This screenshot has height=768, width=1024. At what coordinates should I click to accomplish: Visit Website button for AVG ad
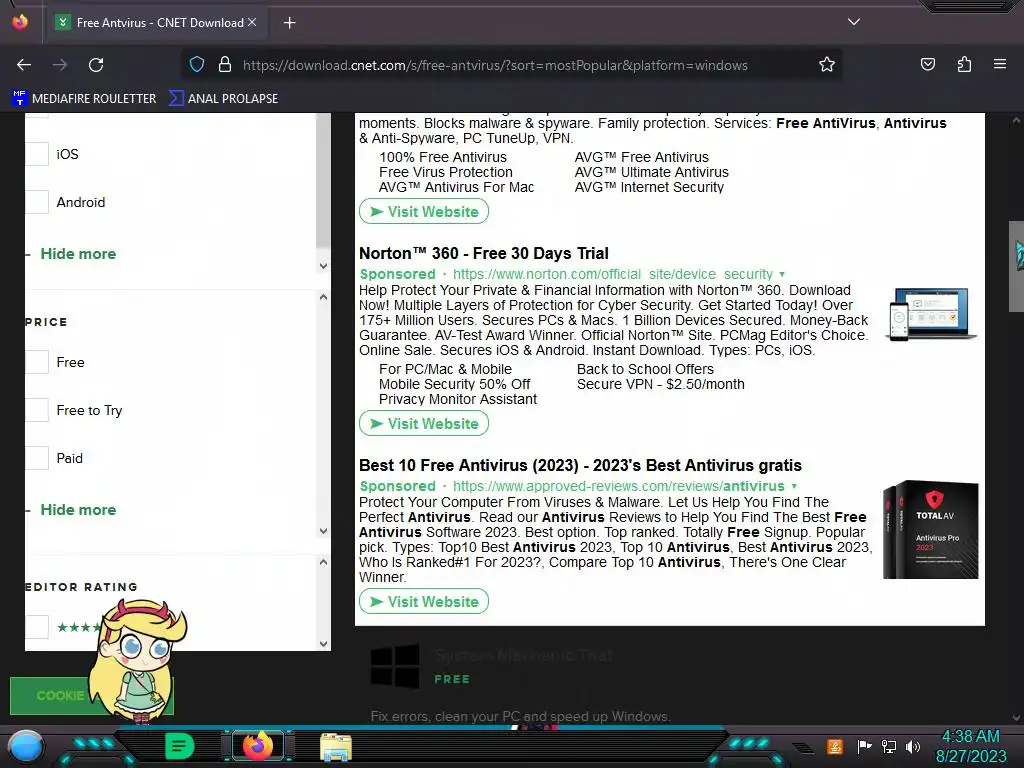[x=424, y=212]
